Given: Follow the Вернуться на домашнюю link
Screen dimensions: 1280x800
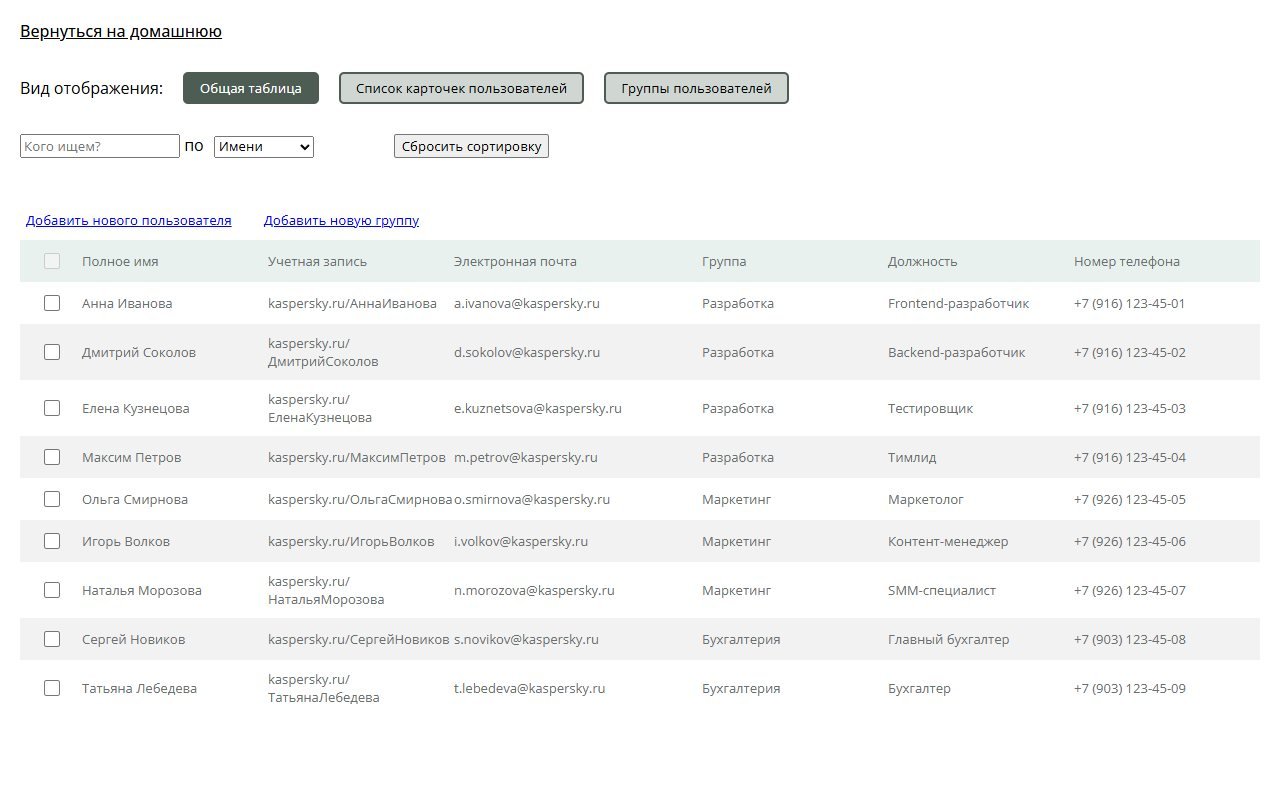Looking at the screenshot, I should 121,32.
